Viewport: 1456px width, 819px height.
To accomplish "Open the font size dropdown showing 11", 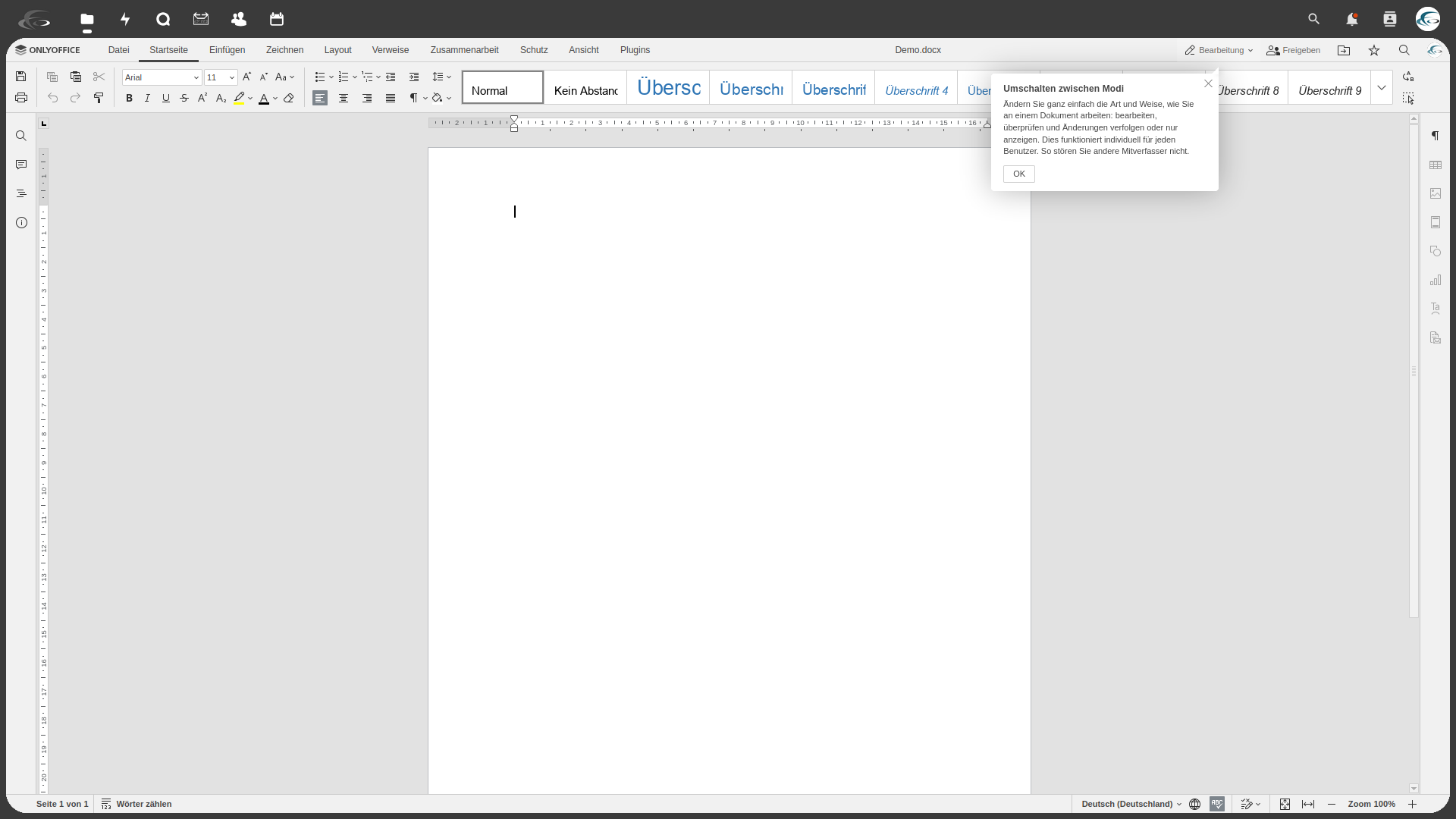I will pos(232,77).
